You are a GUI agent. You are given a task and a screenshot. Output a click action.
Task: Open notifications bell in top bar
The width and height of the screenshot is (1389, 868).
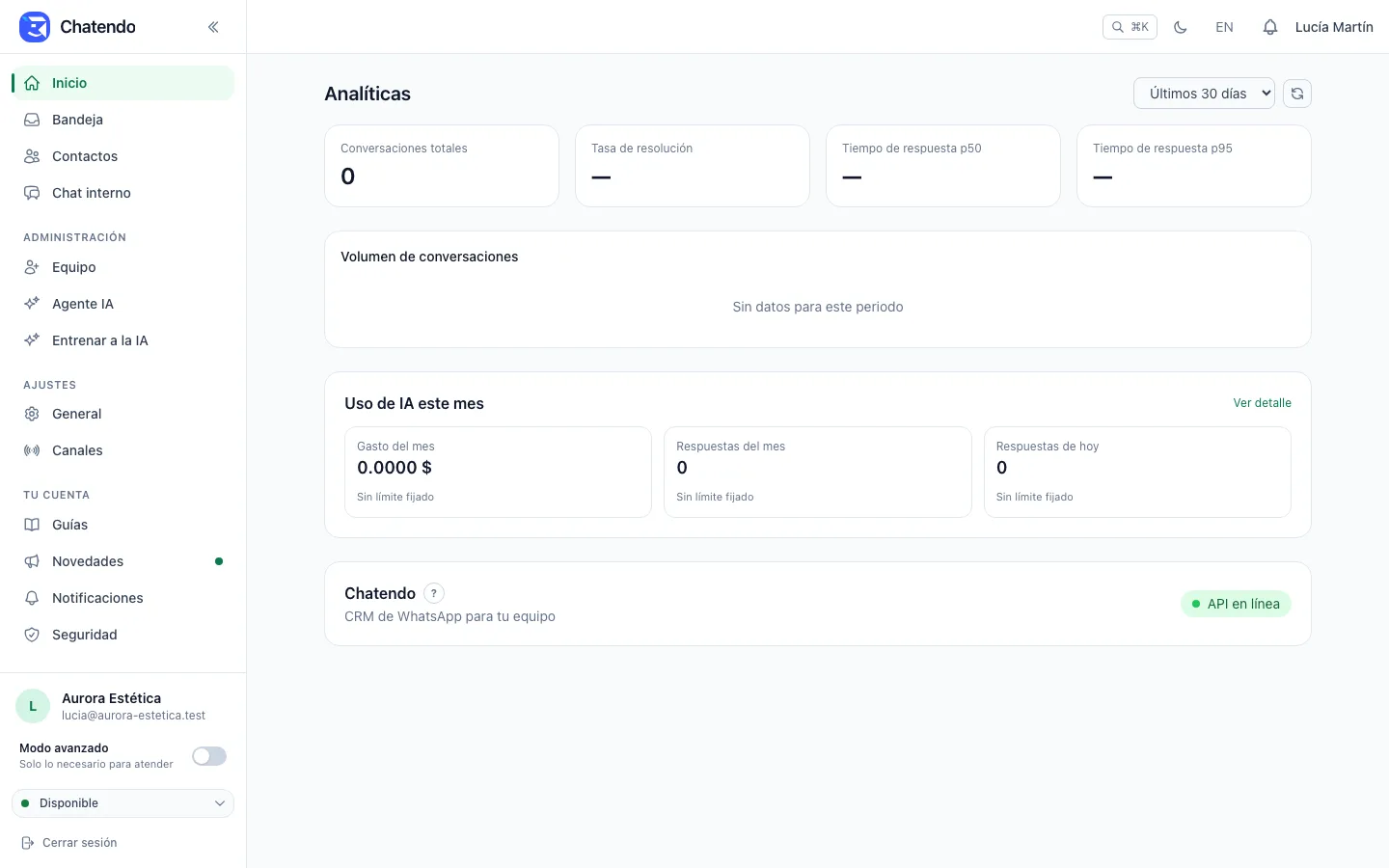pyautogui.click(x=1270, y=27)
